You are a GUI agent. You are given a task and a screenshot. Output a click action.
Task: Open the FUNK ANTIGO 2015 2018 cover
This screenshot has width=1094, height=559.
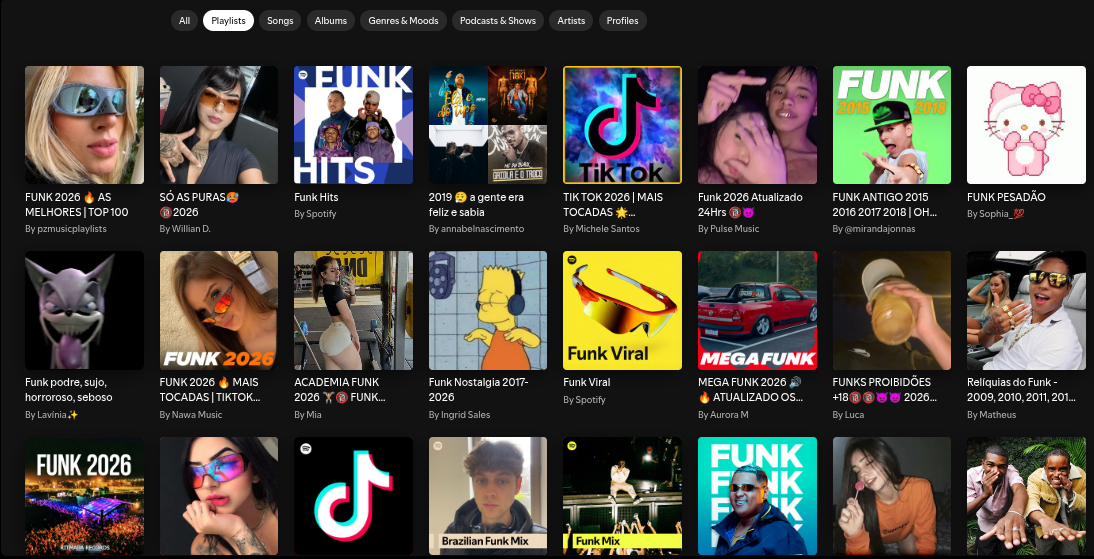tap(892, 125)
